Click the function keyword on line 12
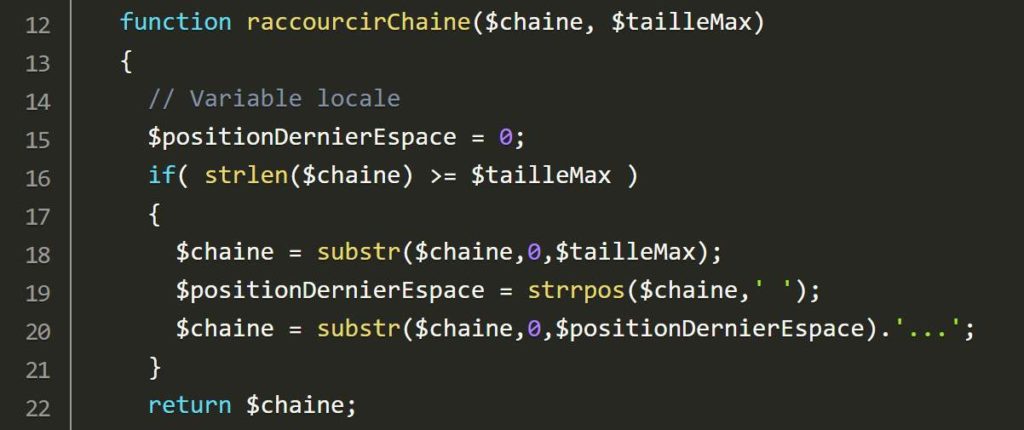 click(x=176, y=23)
